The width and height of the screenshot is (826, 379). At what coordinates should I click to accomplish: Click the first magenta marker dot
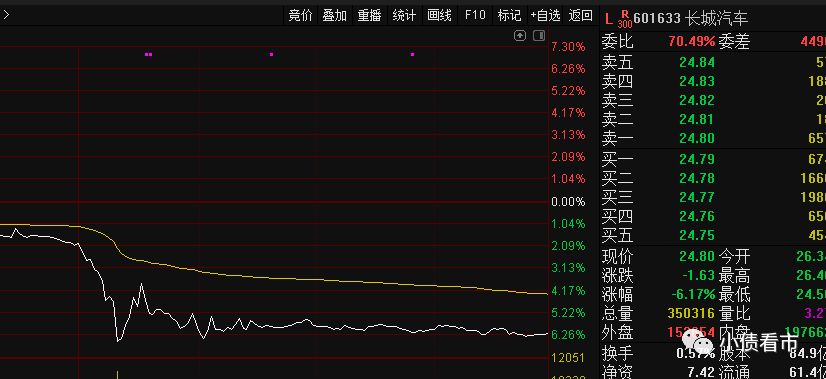(x=149, y=54)
